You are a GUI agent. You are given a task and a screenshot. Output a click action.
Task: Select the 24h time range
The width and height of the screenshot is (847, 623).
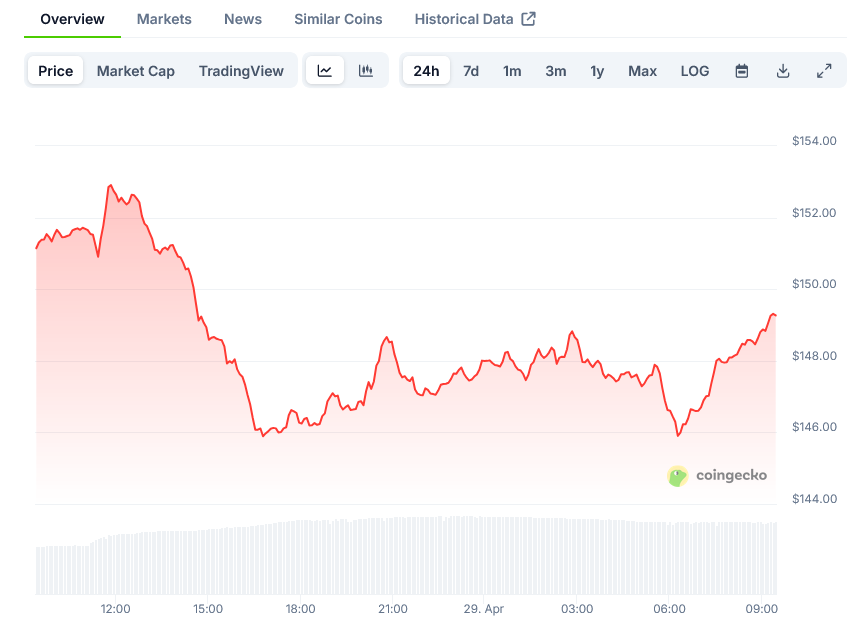[426, 71]
